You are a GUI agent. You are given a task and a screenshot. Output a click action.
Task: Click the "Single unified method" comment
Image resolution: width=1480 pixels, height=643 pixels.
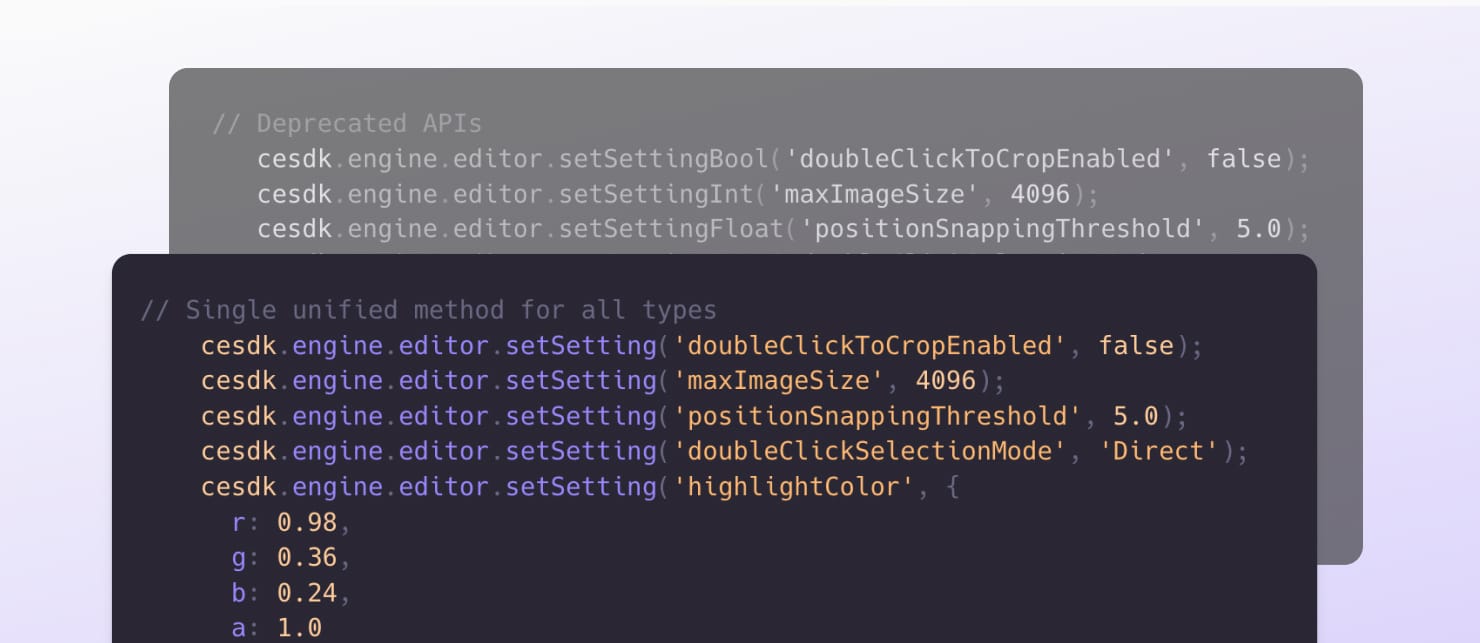click(x=428, y=310)
